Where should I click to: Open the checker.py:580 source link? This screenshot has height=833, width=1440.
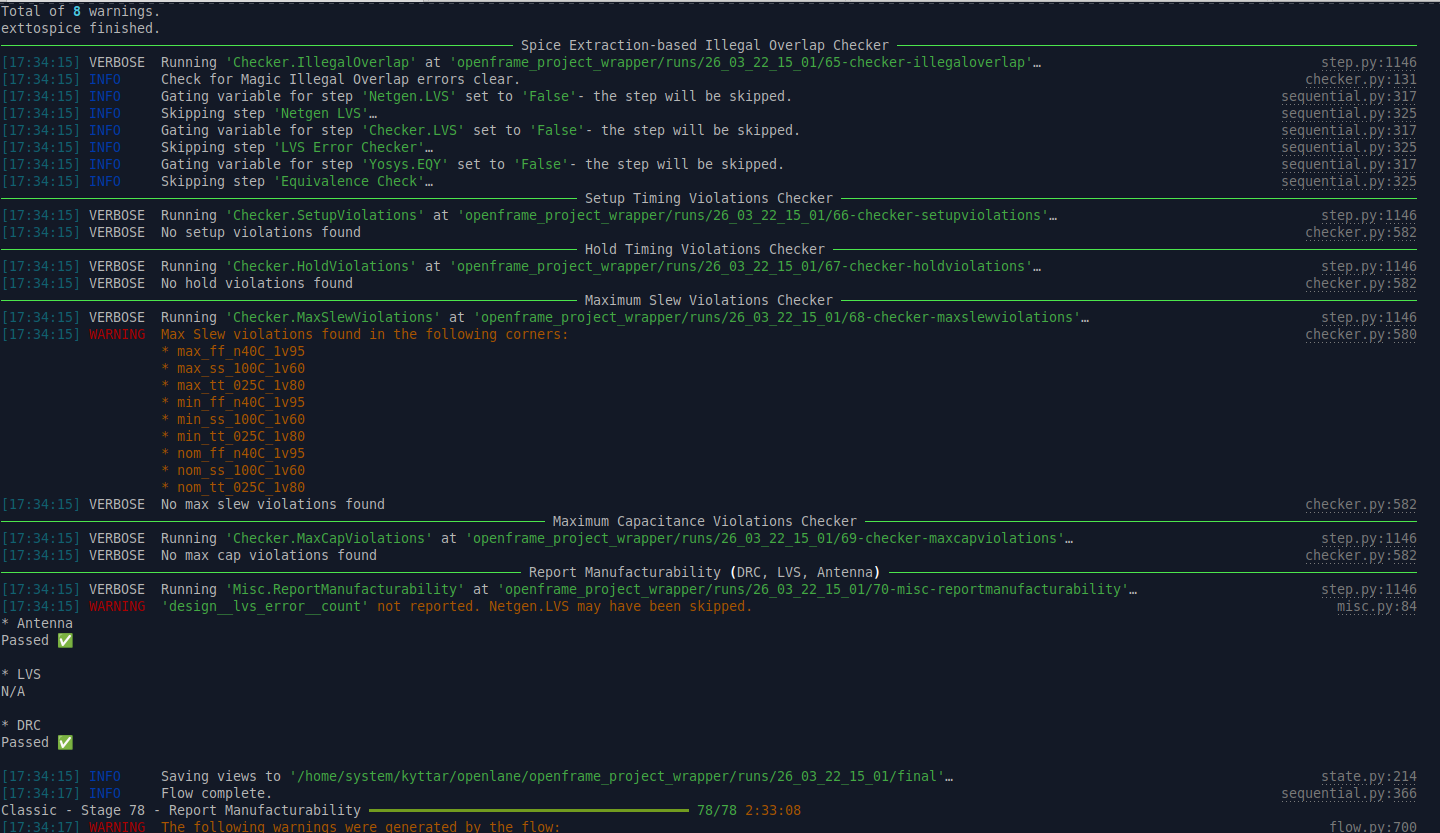point(1360,334)
